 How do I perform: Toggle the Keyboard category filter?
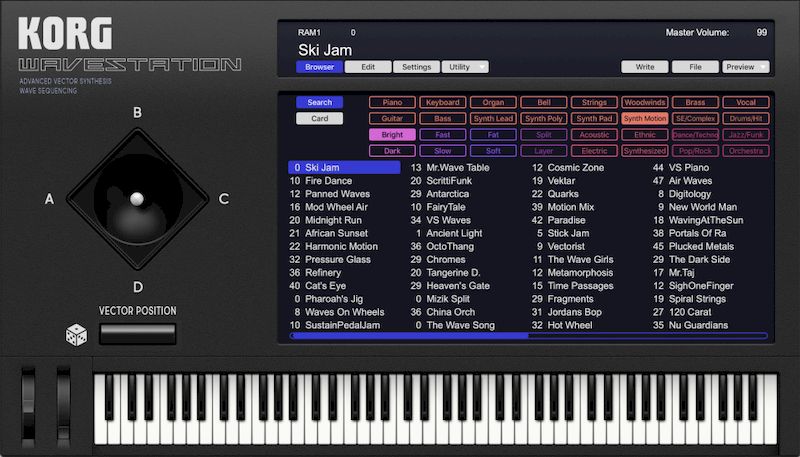point(443,103)
